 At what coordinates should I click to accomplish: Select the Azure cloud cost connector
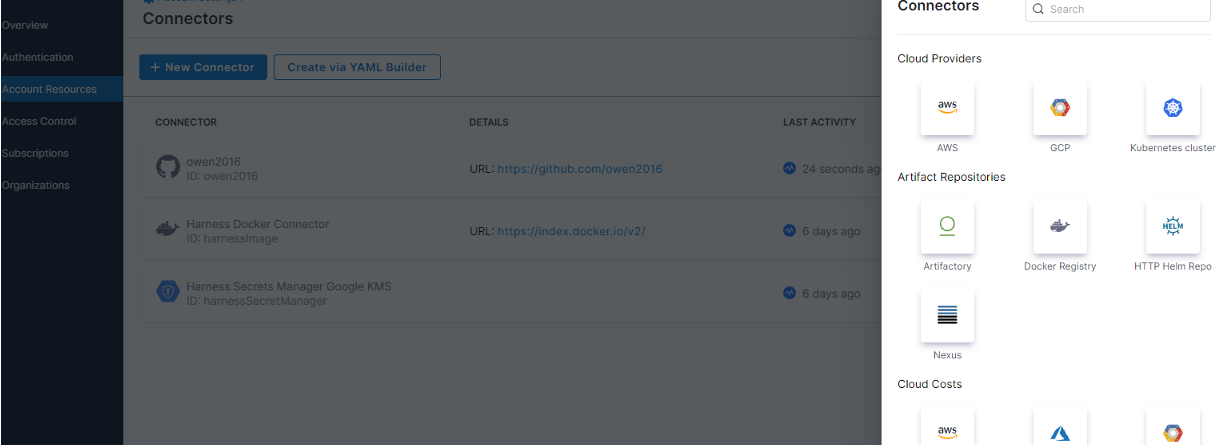(1060, 430)
